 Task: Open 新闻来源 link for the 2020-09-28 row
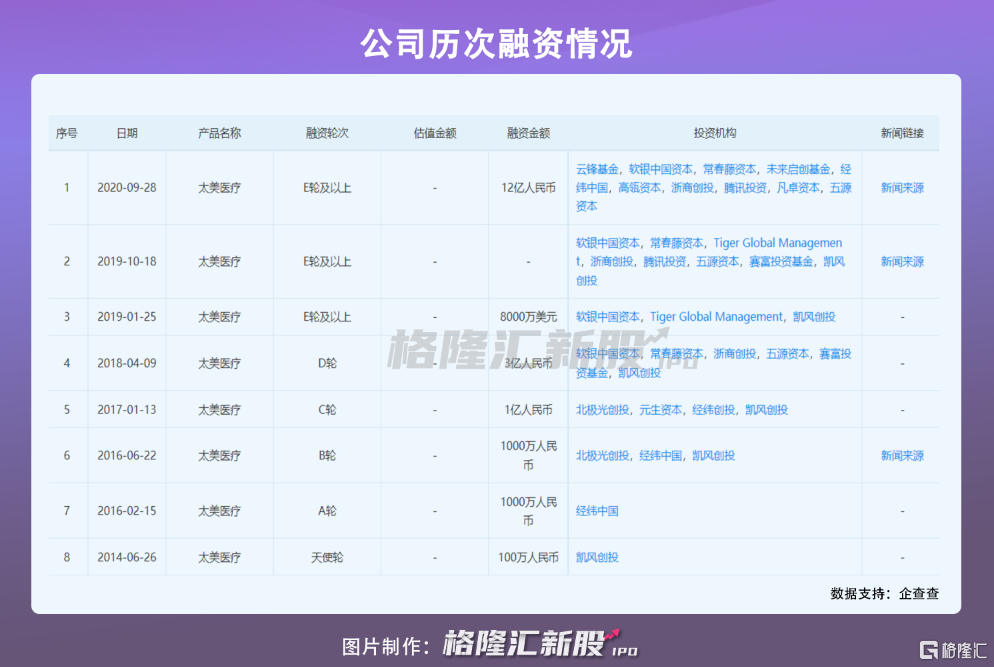pos(902,188)
